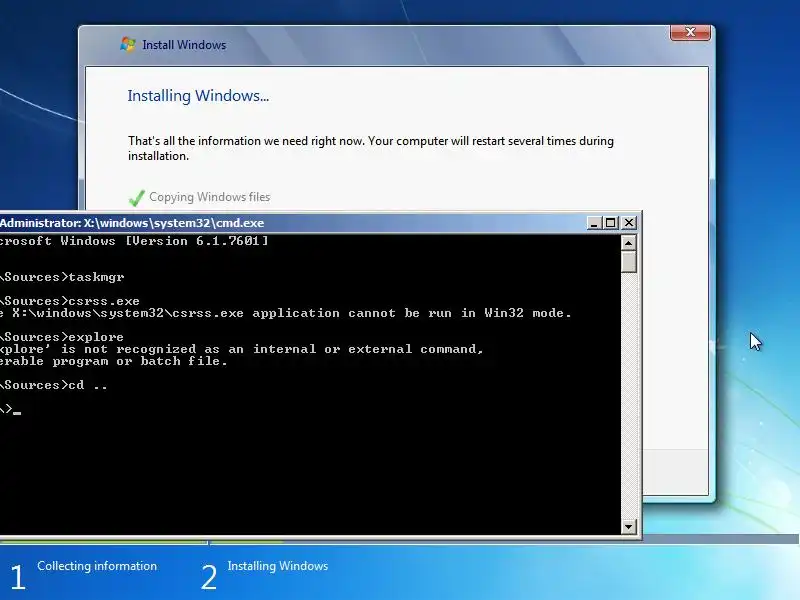Click the command prompt scrollbar down arrow

pyautogui.click(x=629, y=526)
